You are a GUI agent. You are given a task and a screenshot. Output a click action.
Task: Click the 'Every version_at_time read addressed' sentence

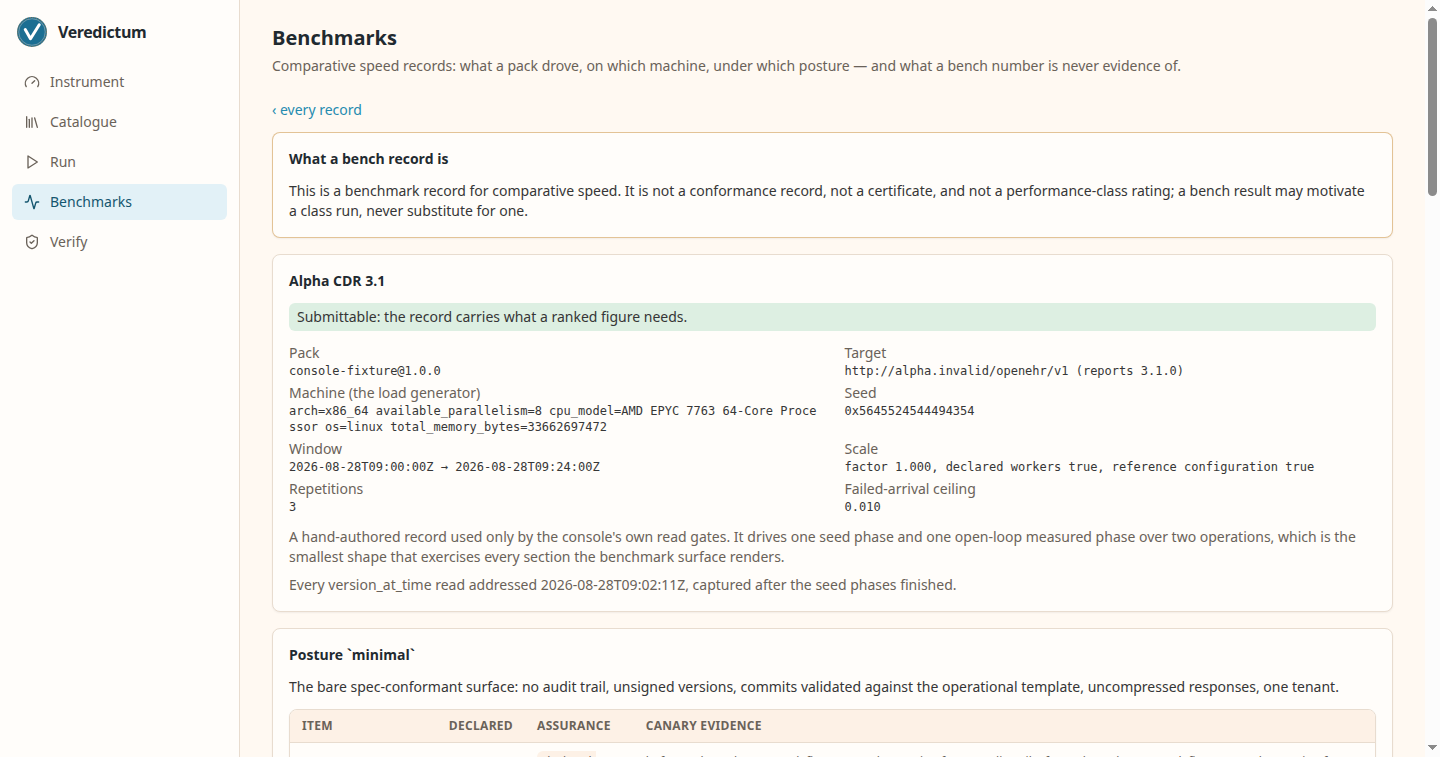[x=623, y=585]
